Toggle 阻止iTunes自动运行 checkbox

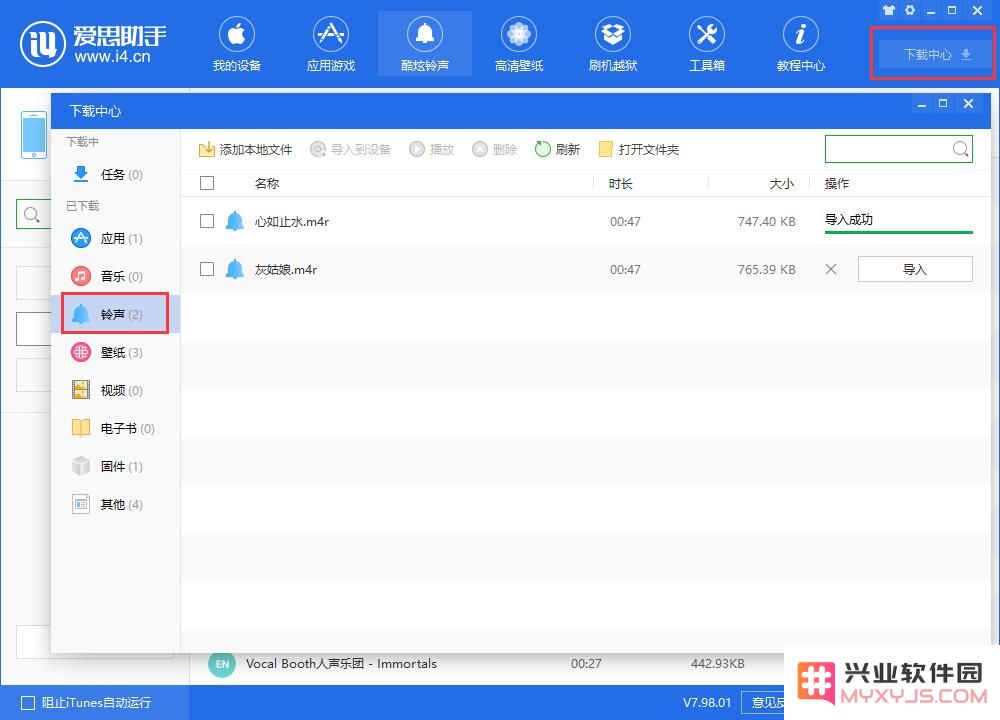pyautogui.click(x=27, y=703)
